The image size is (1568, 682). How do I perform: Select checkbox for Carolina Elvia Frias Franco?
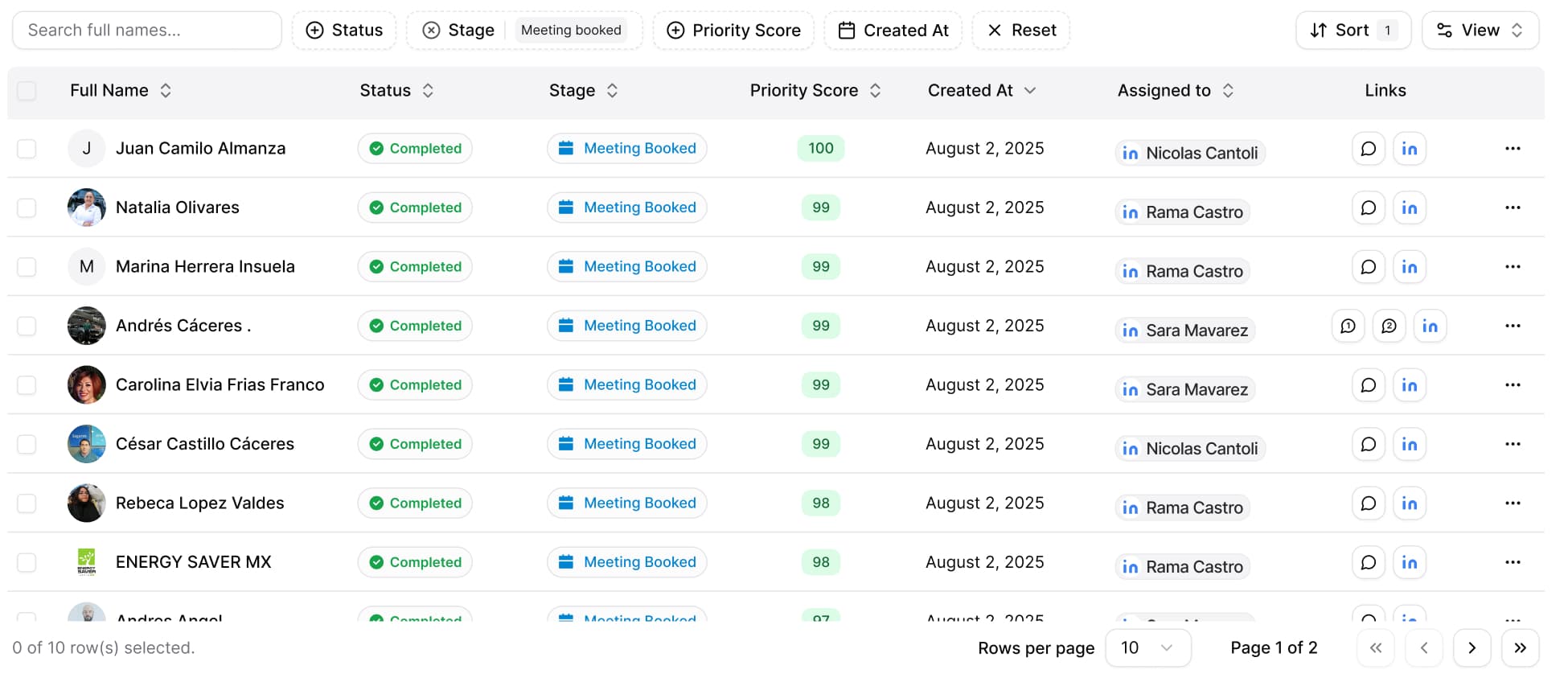tap(27, 385)
